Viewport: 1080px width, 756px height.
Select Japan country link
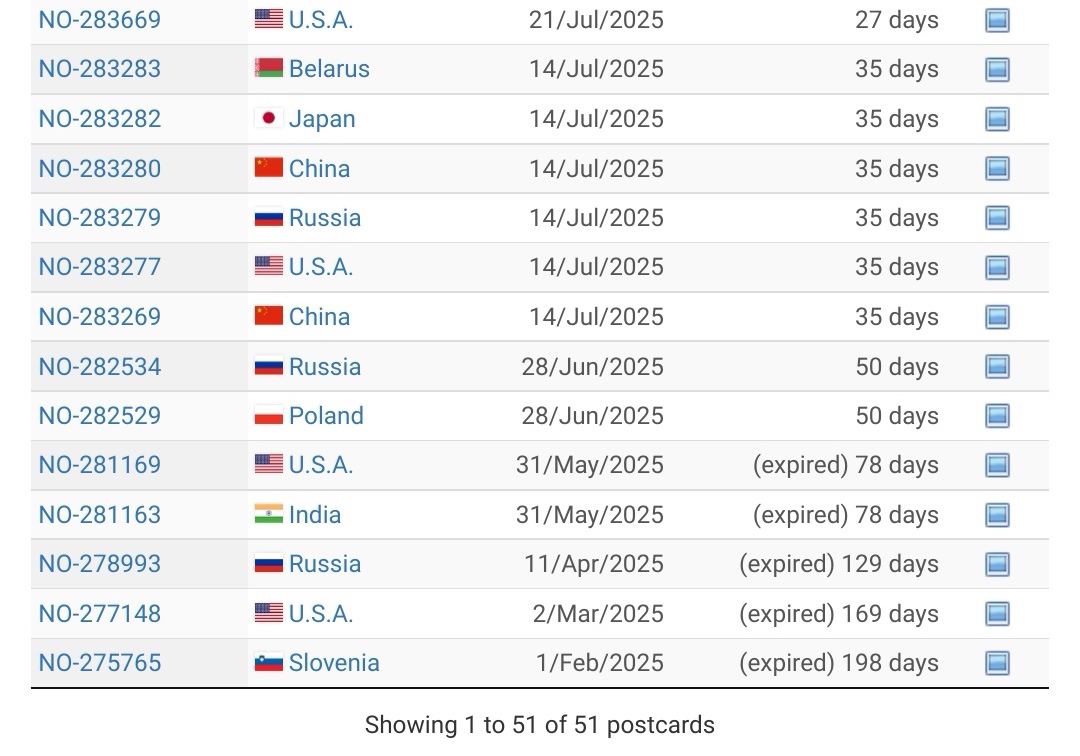(x=322, y=119)
